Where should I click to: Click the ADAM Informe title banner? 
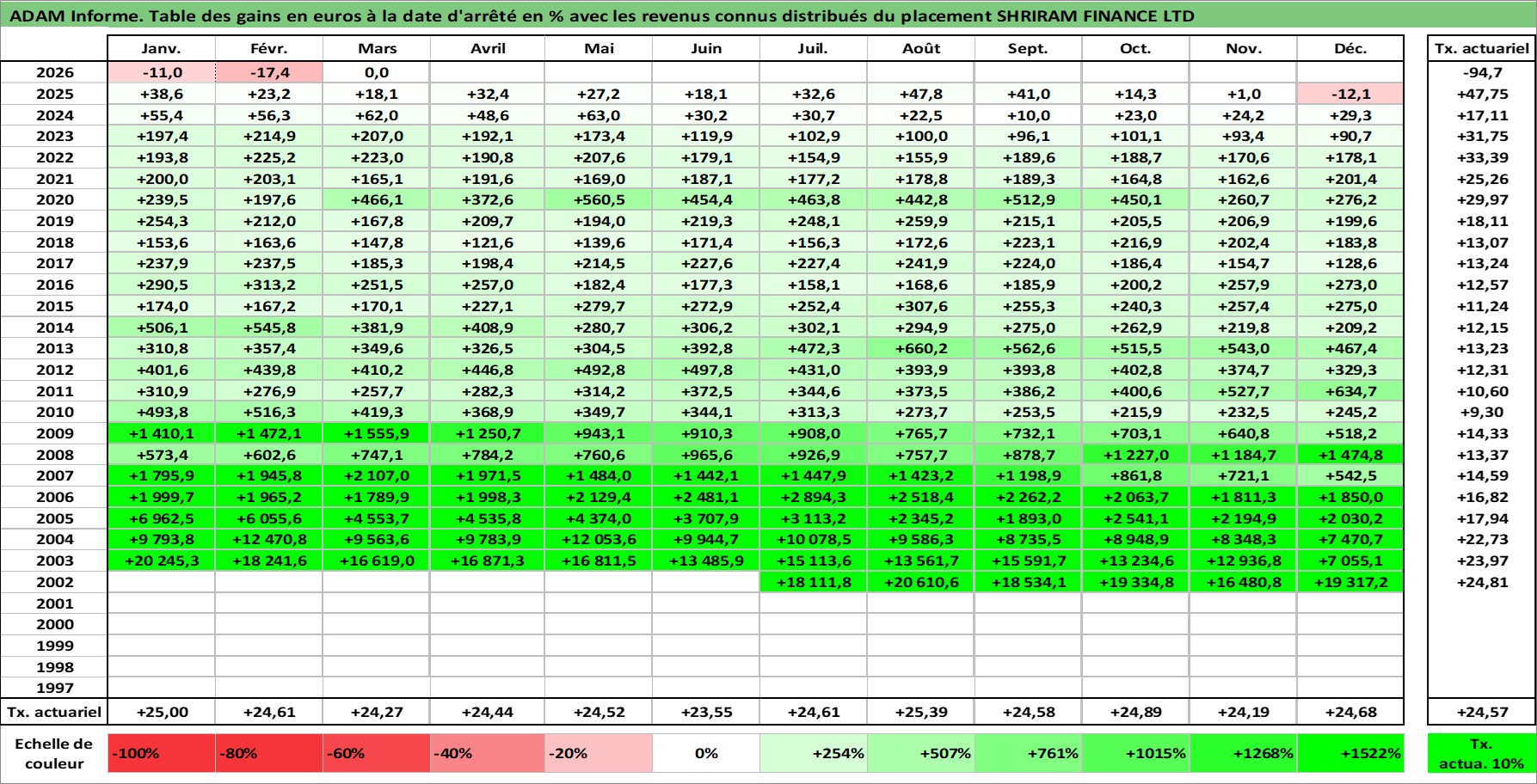click(x=768, y=15)
